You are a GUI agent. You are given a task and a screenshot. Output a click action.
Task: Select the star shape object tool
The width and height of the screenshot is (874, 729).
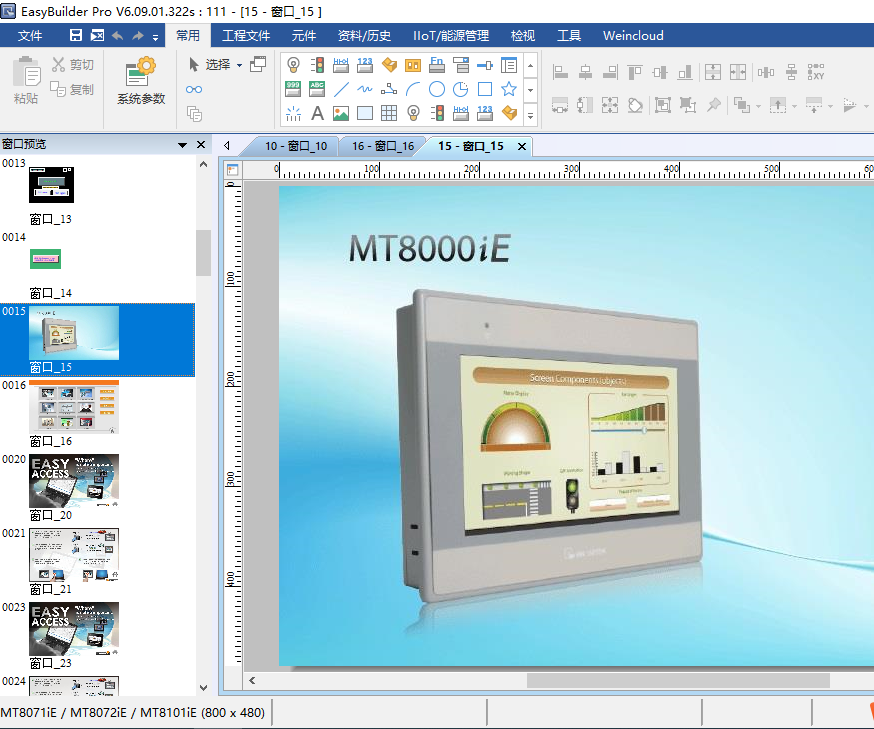coord(509,89)
